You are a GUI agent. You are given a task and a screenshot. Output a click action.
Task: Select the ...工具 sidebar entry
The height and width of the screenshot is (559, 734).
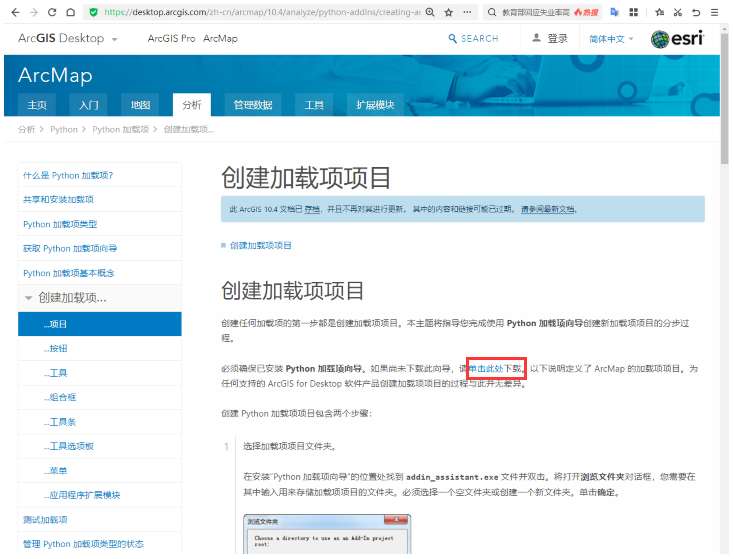click(100, 373)
